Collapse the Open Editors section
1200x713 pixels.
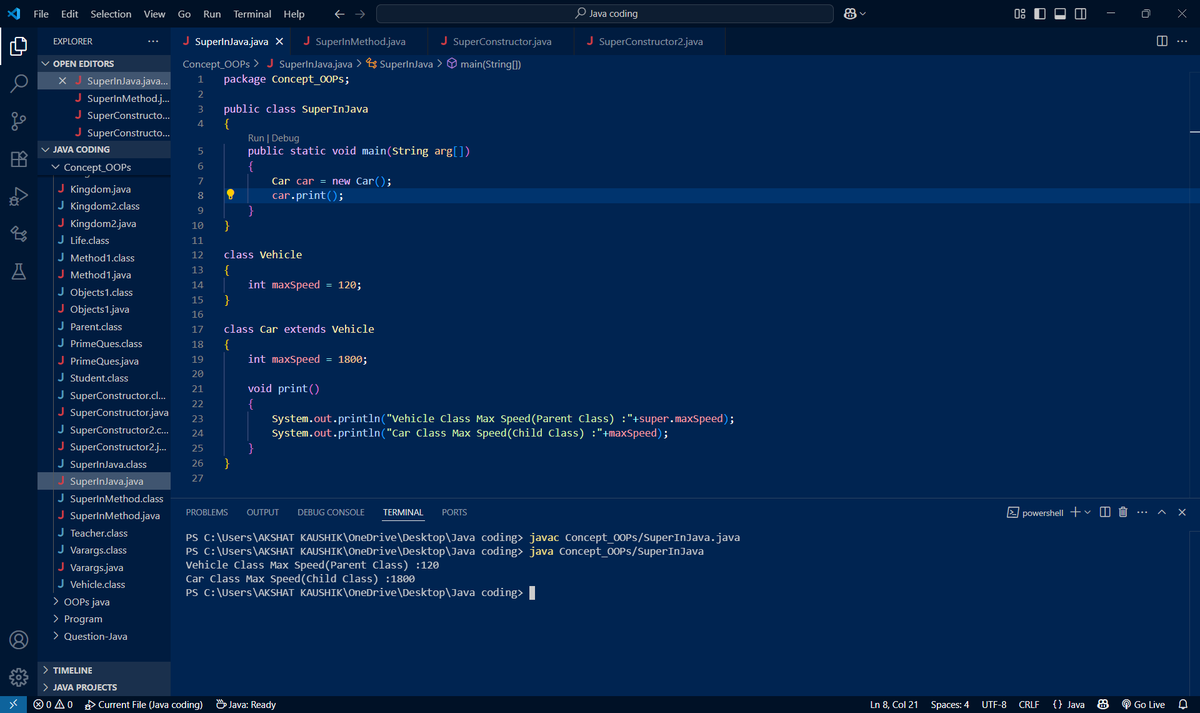tap(104, 63)
